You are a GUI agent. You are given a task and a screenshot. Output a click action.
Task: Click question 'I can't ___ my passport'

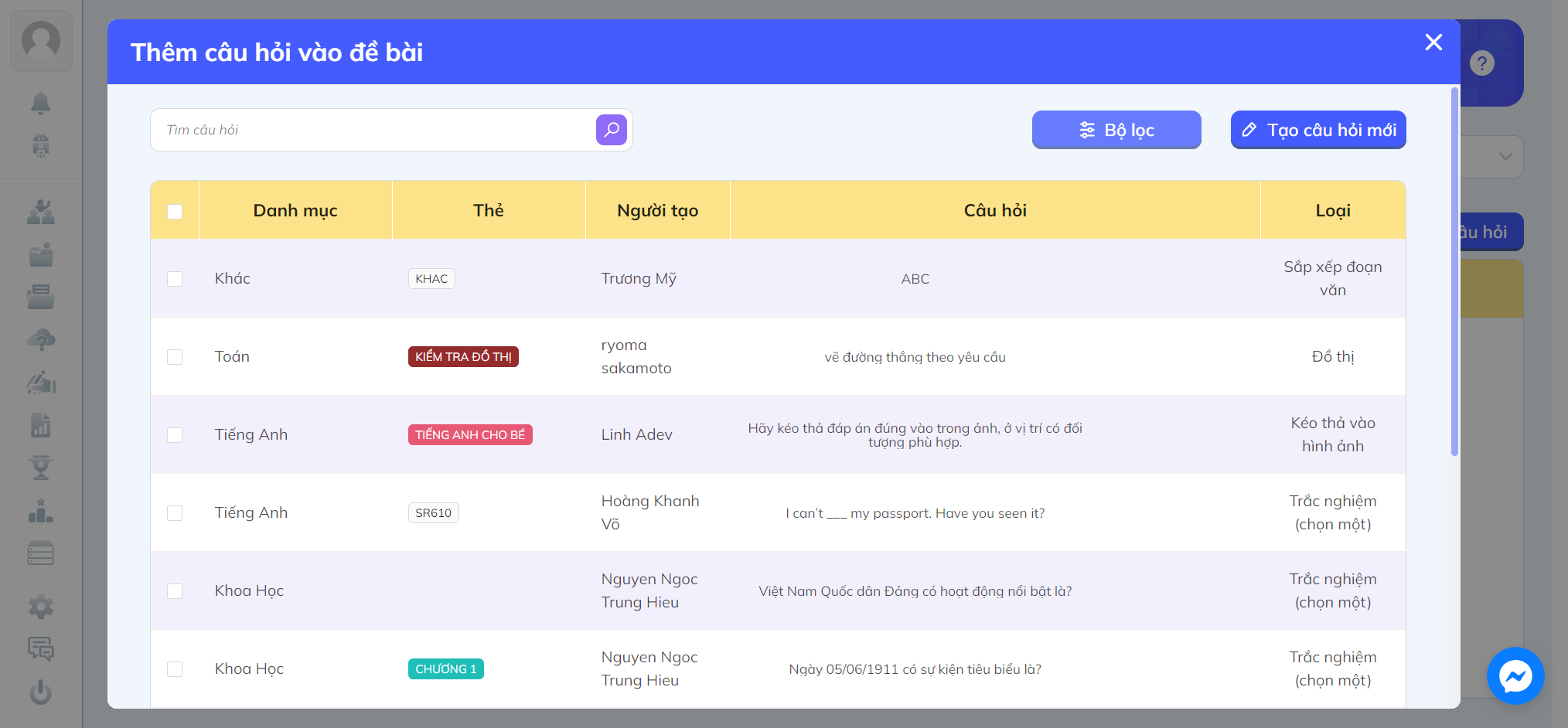point(915,513)
